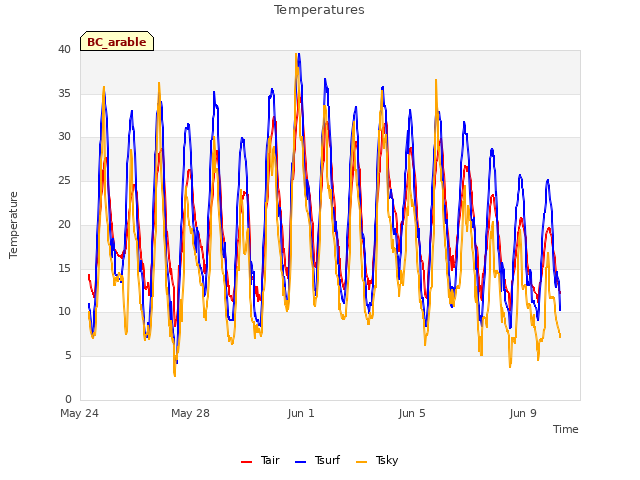Image resolution: width=640 pixels, height=480 pixels.
Task: Click the red Tair legend marker
Action: (x=247, y=462)
